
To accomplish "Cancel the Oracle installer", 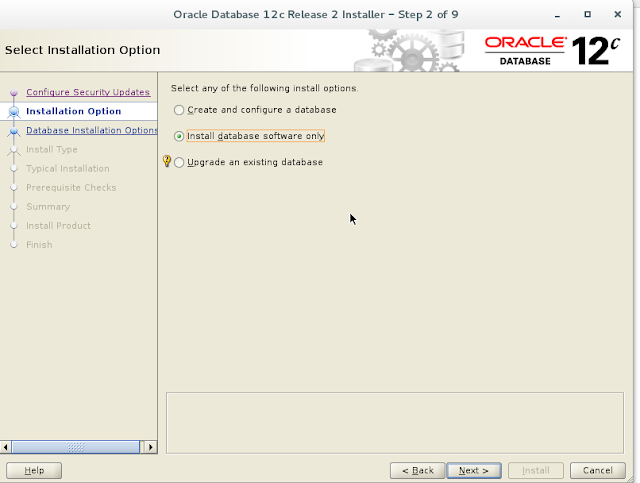I will click(598, 470).
